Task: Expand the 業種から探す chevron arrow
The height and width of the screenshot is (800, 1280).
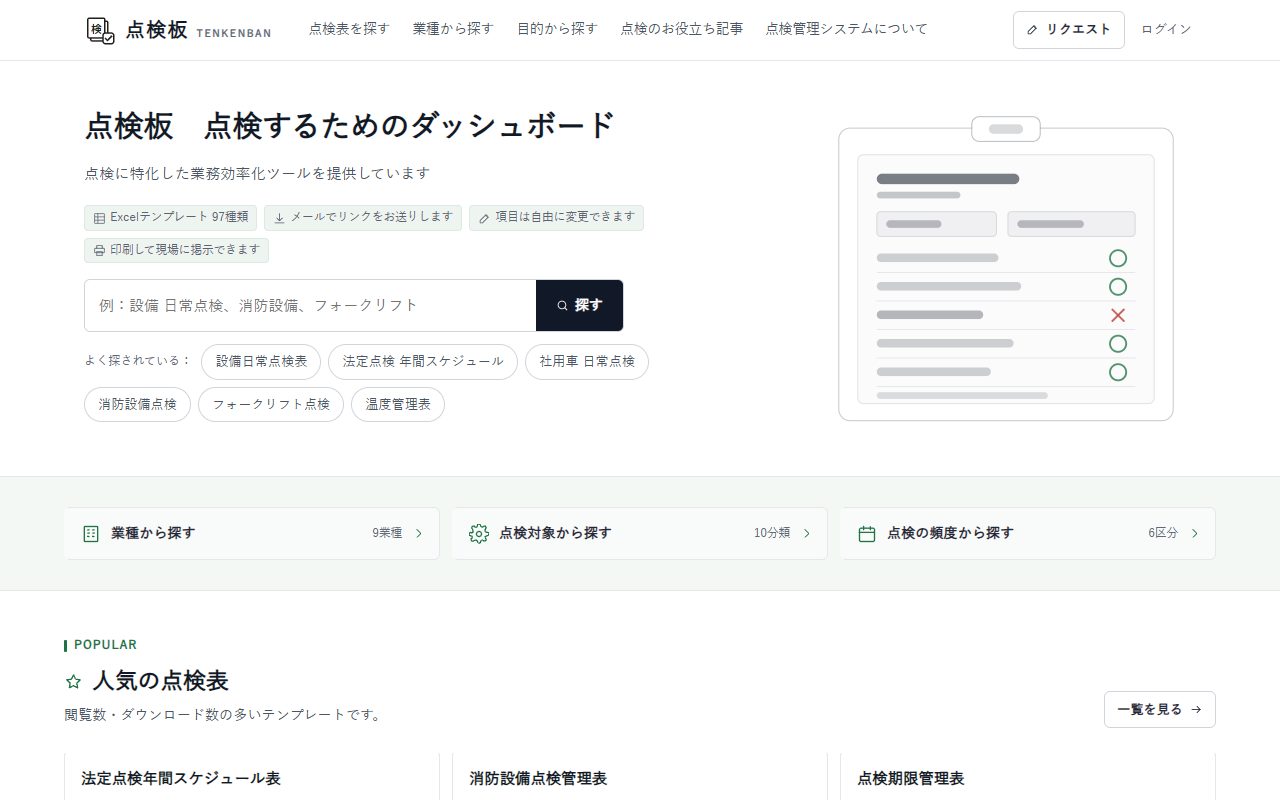Action: click(x=419, y=534)
